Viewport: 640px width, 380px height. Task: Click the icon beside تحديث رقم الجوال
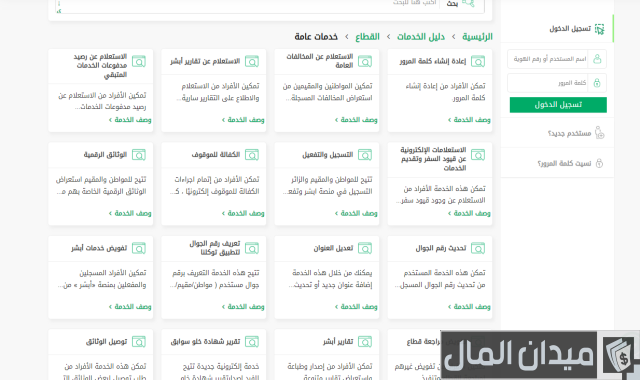tap(478, 248)
